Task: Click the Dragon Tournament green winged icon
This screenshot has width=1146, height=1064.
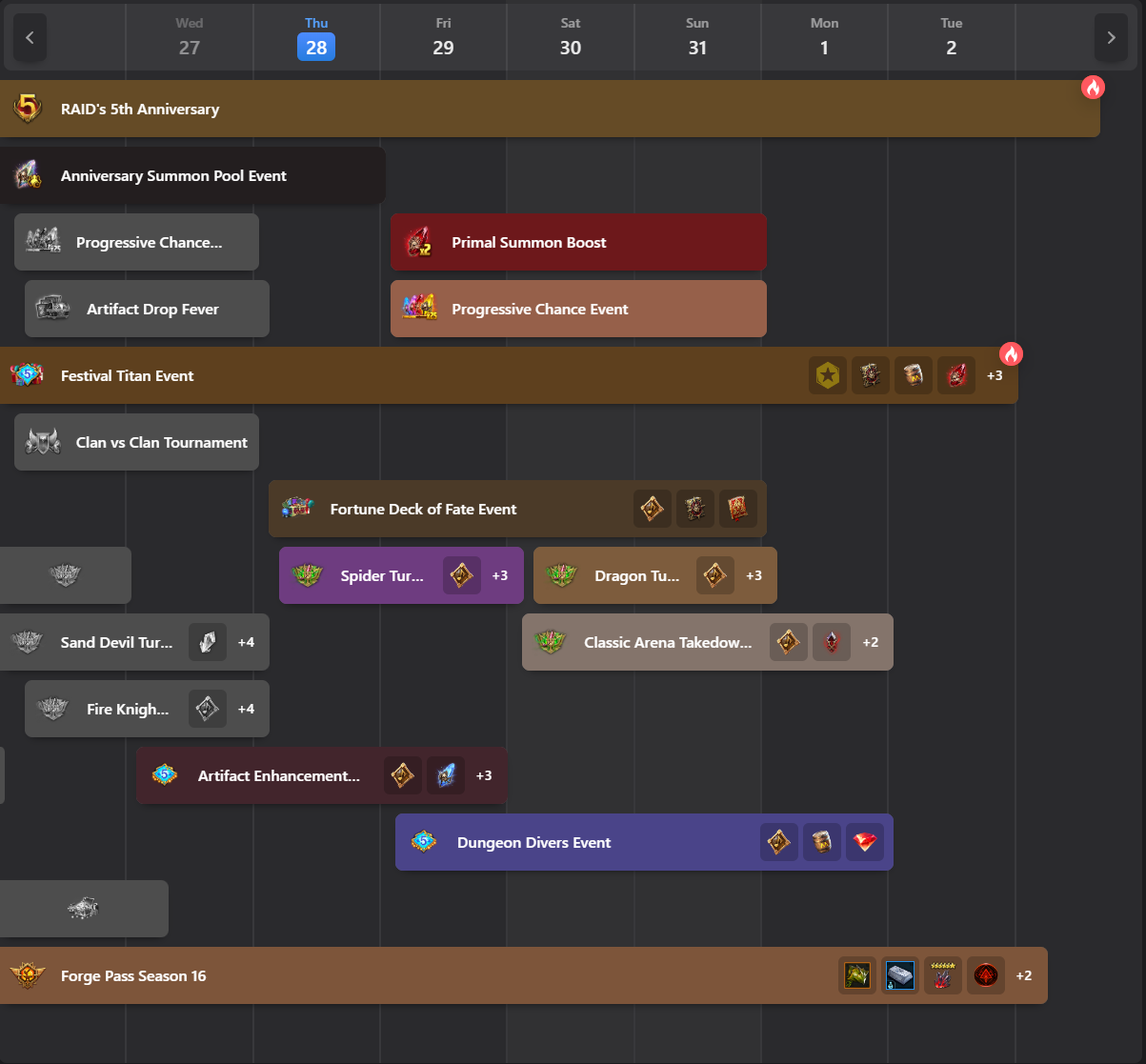Action: click(562, 575)
